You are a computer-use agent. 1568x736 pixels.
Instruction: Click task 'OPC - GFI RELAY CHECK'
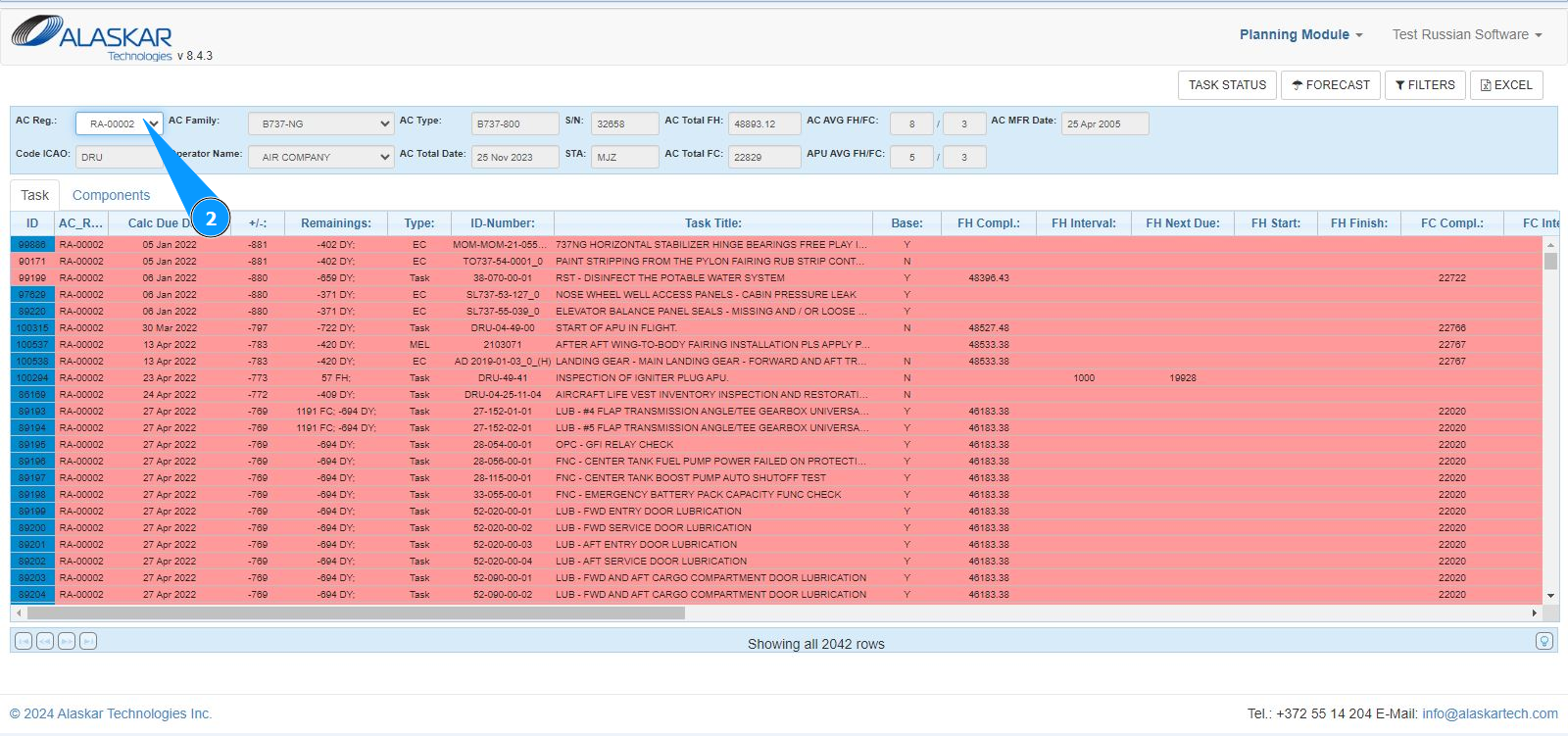click(614, 445)
